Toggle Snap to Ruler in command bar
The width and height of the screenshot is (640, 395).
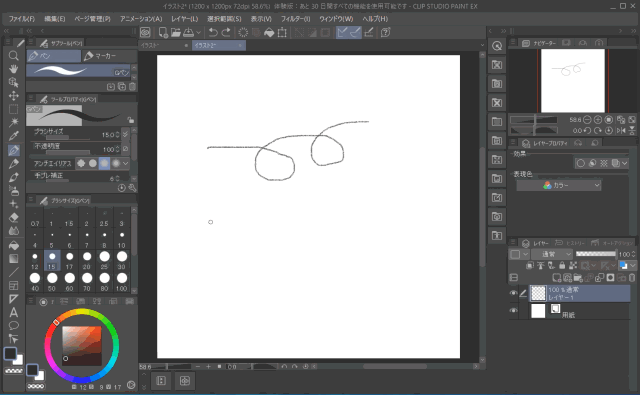tap(342, 32)
